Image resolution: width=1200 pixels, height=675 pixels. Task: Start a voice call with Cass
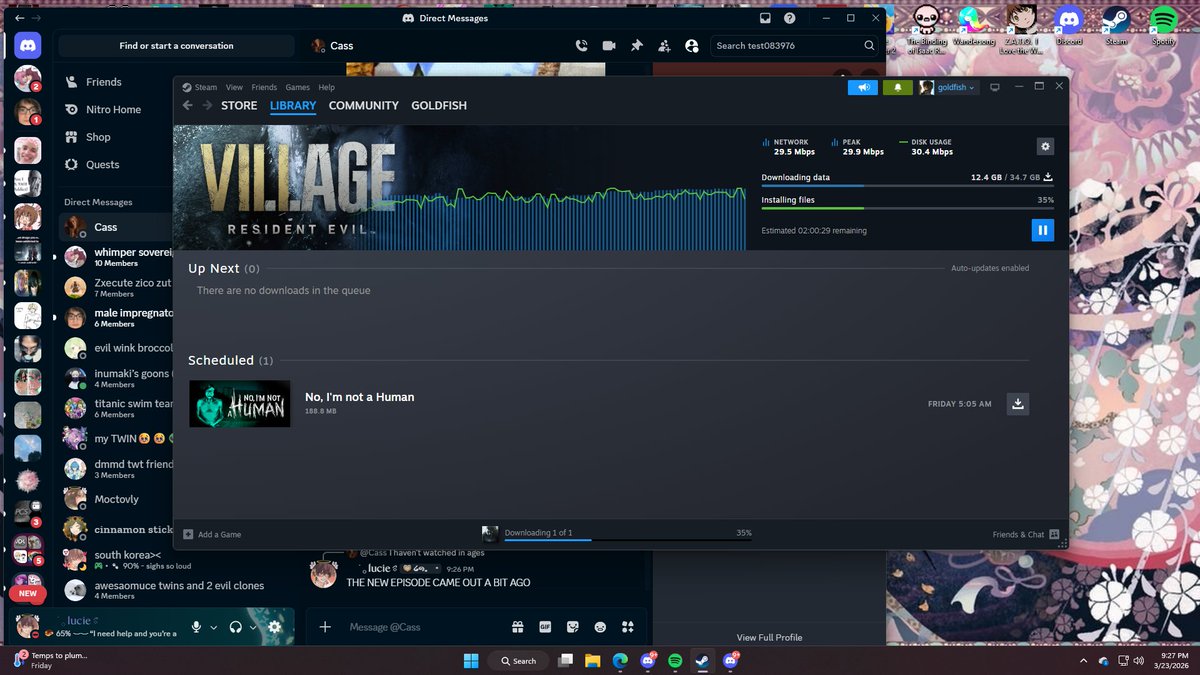[581, 46]
